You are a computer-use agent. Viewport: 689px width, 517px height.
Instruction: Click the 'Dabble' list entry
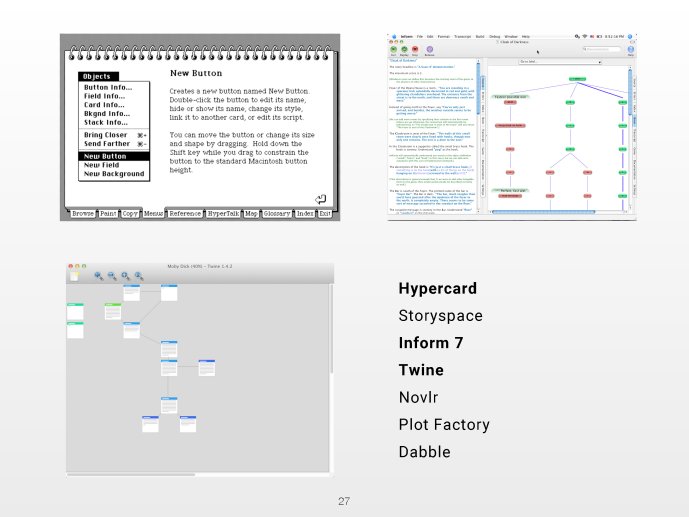pos(424,452)
